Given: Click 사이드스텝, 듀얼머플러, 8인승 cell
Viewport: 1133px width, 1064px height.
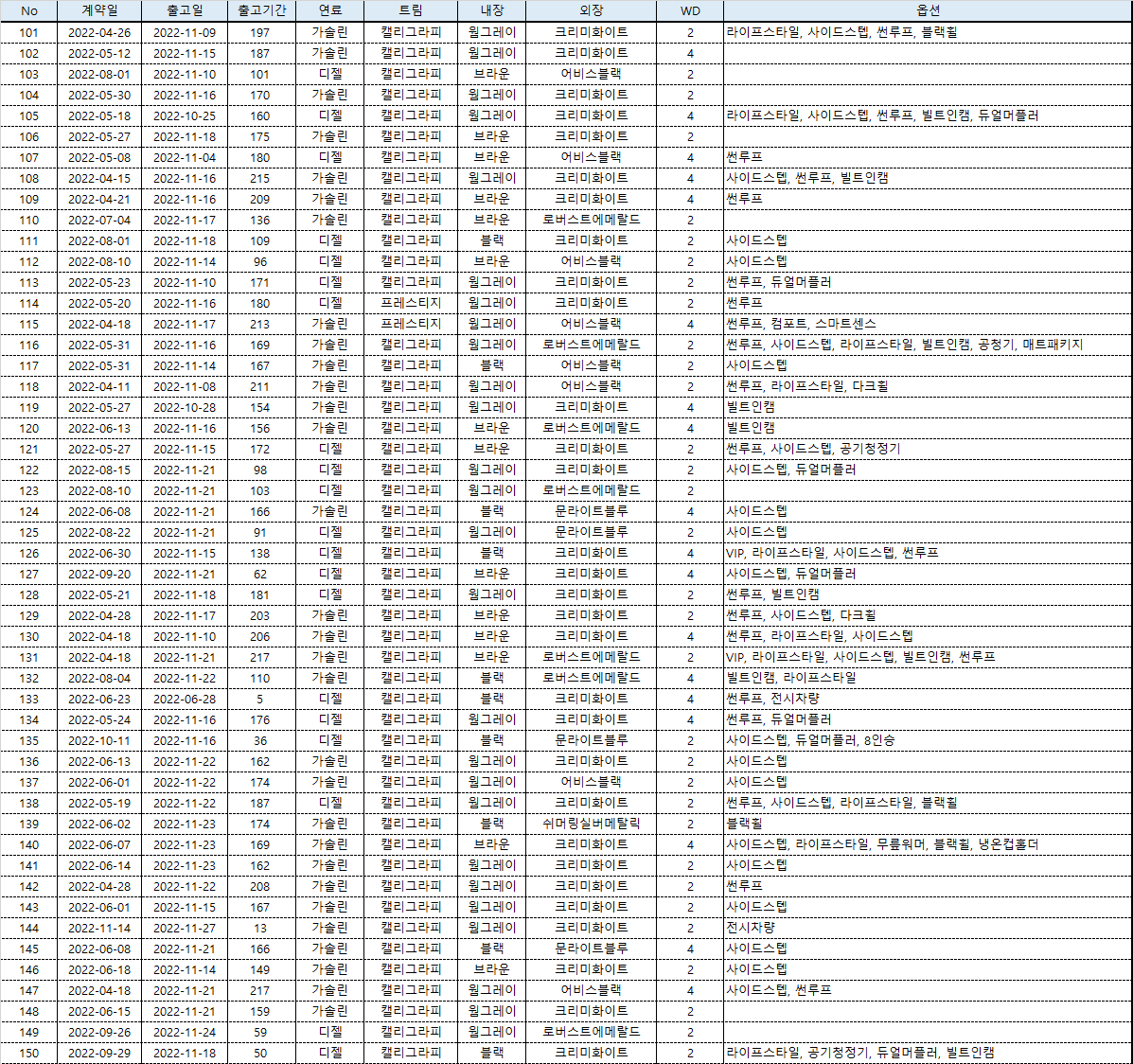Looking at the screenshot, I should point(928,740).
